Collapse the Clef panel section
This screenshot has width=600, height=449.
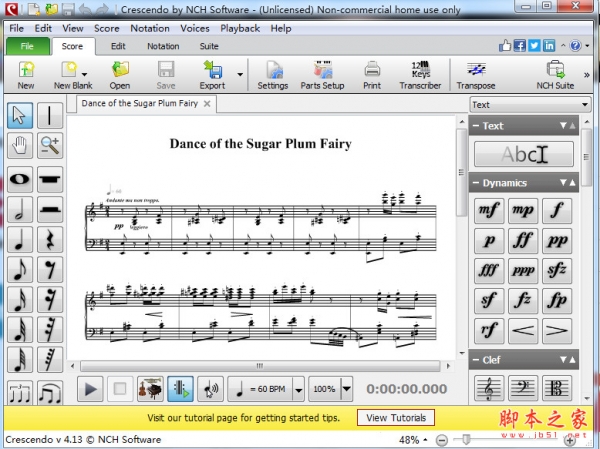tap(476, 360)
